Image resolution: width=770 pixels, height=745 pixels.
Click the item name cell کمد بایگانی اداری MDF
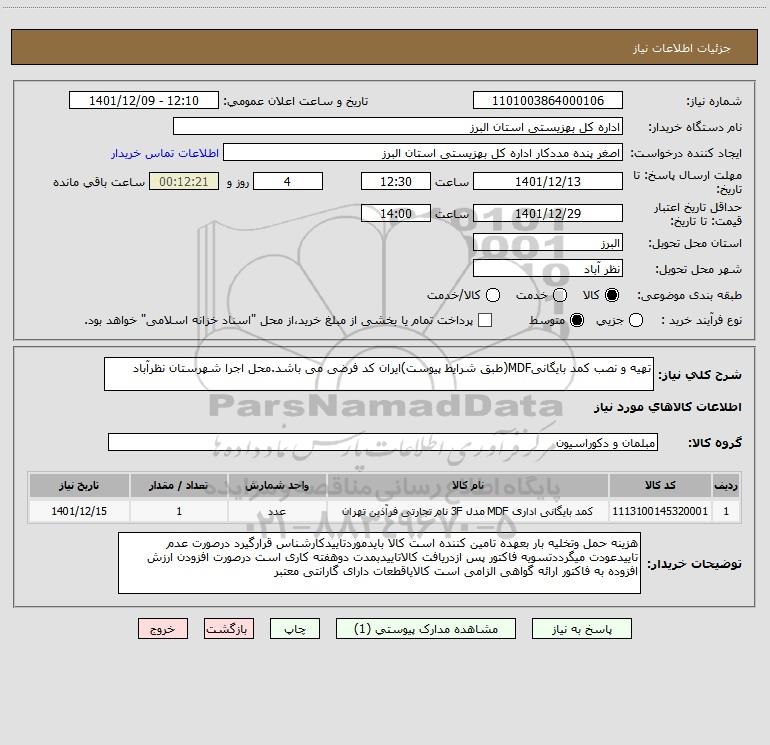coord(468,511)
